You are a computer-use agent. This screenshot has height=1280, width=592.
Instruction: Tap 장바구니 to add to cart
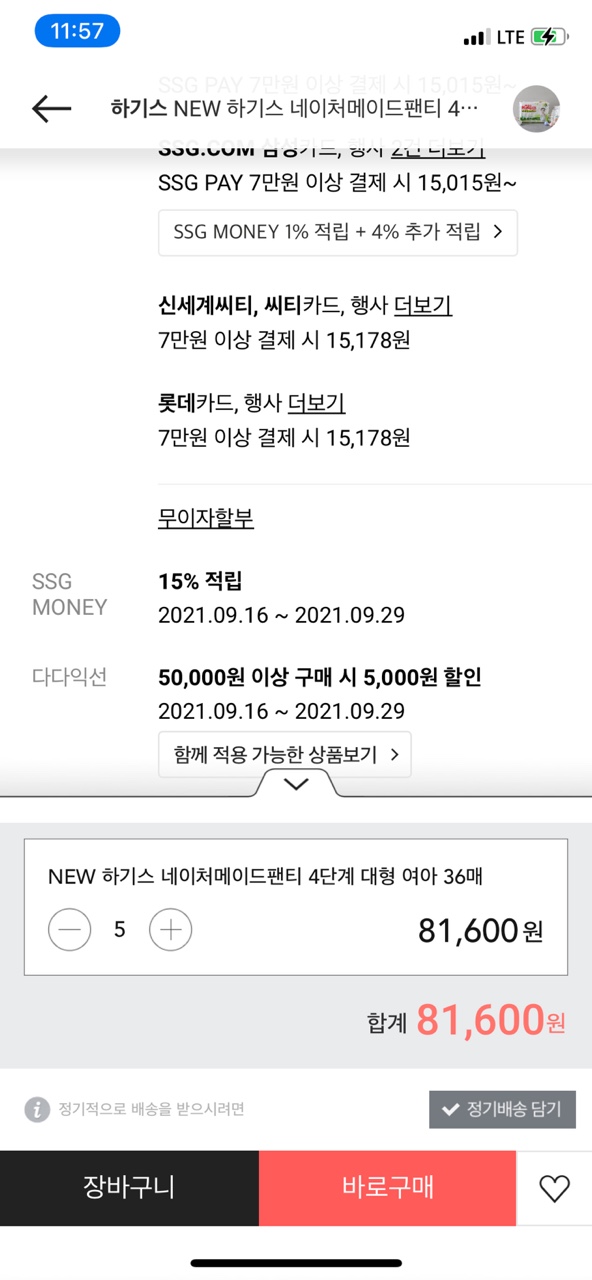pyautogui.click(x=129, y=1188)
